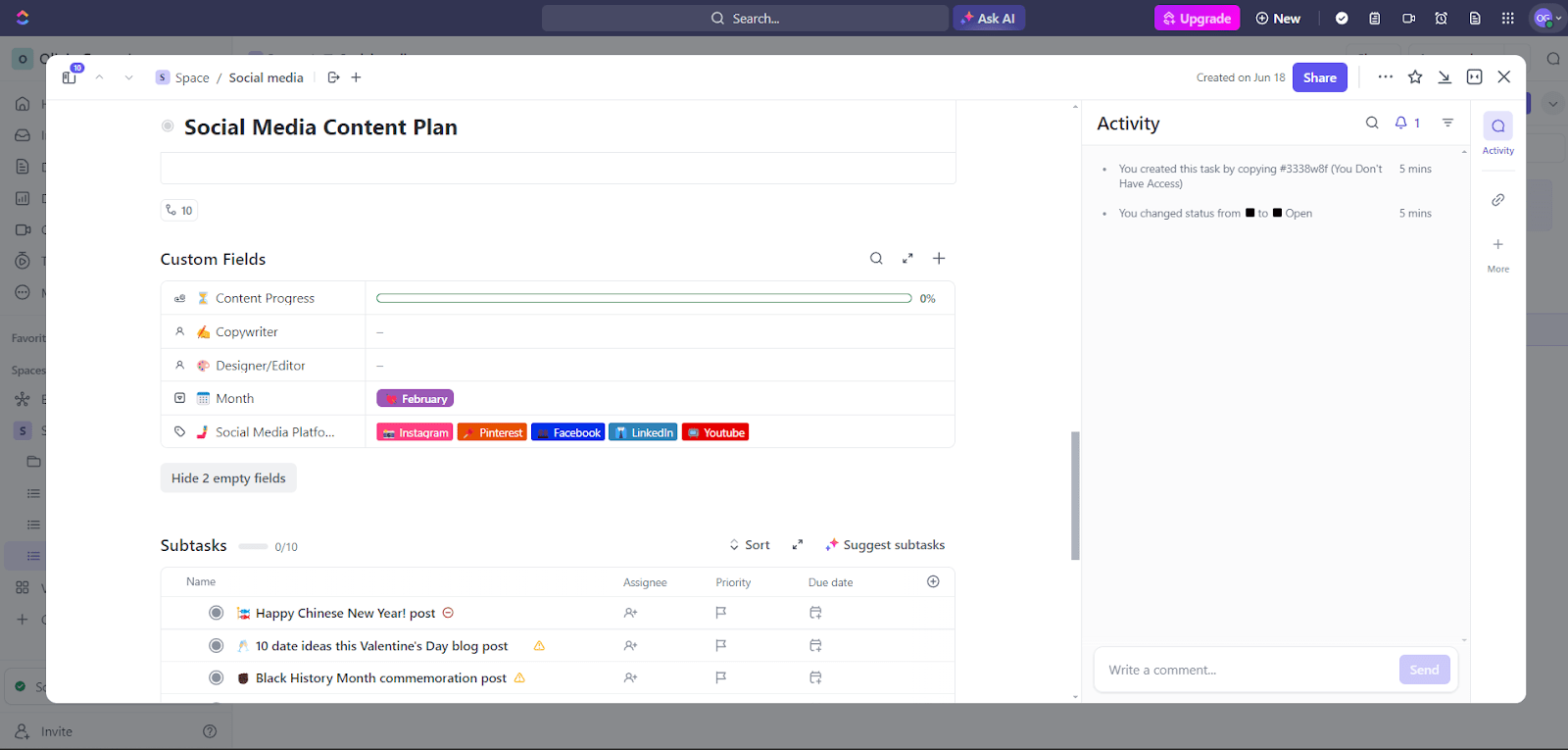Screen dimensions: 1568x750
Task: Go to previous task with up chevron
Action: tap(99, 77)
